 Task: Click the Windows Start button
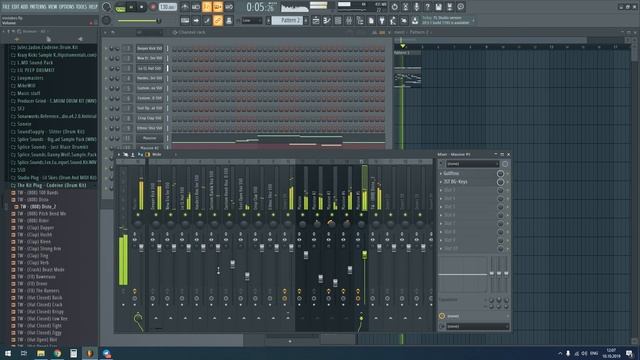[x=8, y=353]
